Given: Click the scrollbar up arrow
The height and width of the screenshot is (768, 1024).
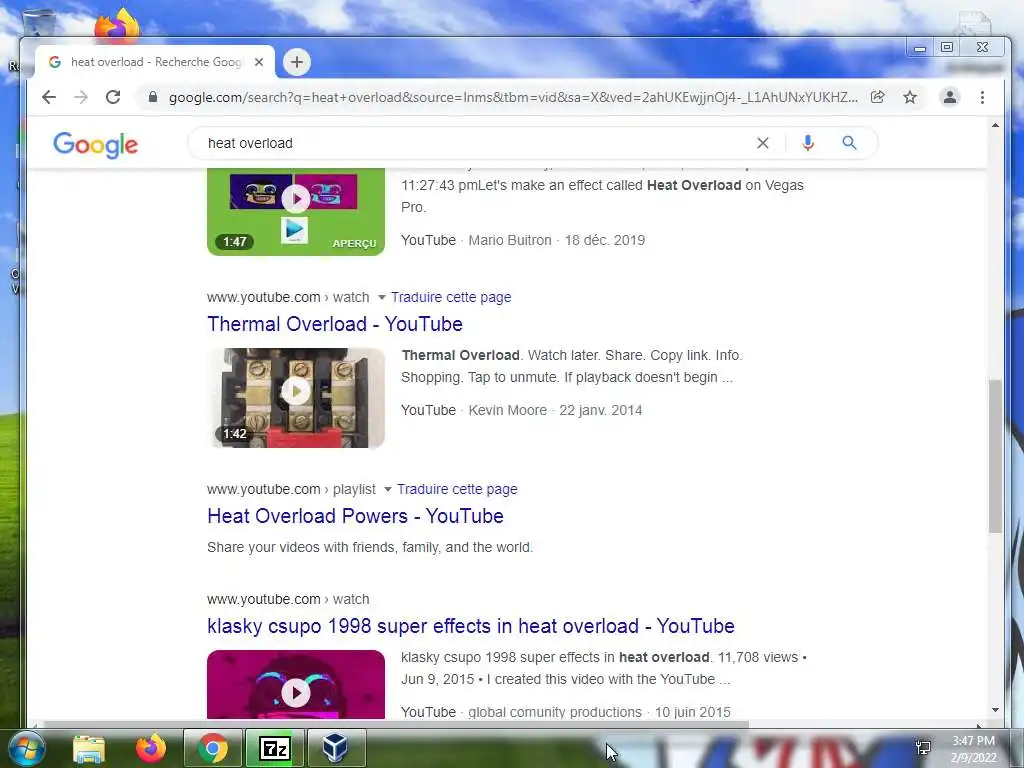Looking at the screenshot, I should (995, 125).
